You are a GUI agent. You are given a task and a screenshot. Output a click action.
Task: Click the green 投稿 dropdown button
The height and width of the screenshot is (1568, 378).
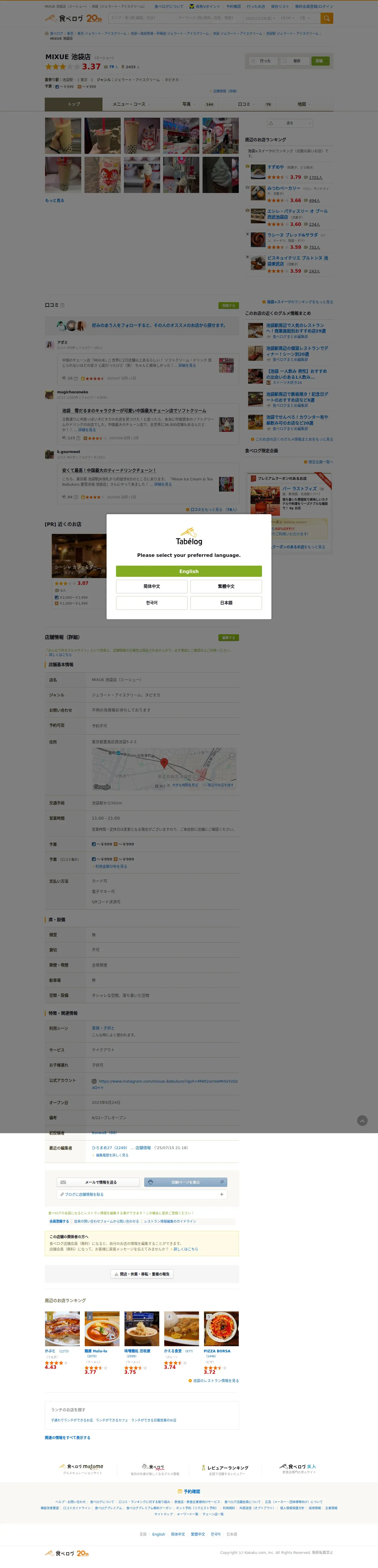321,61
